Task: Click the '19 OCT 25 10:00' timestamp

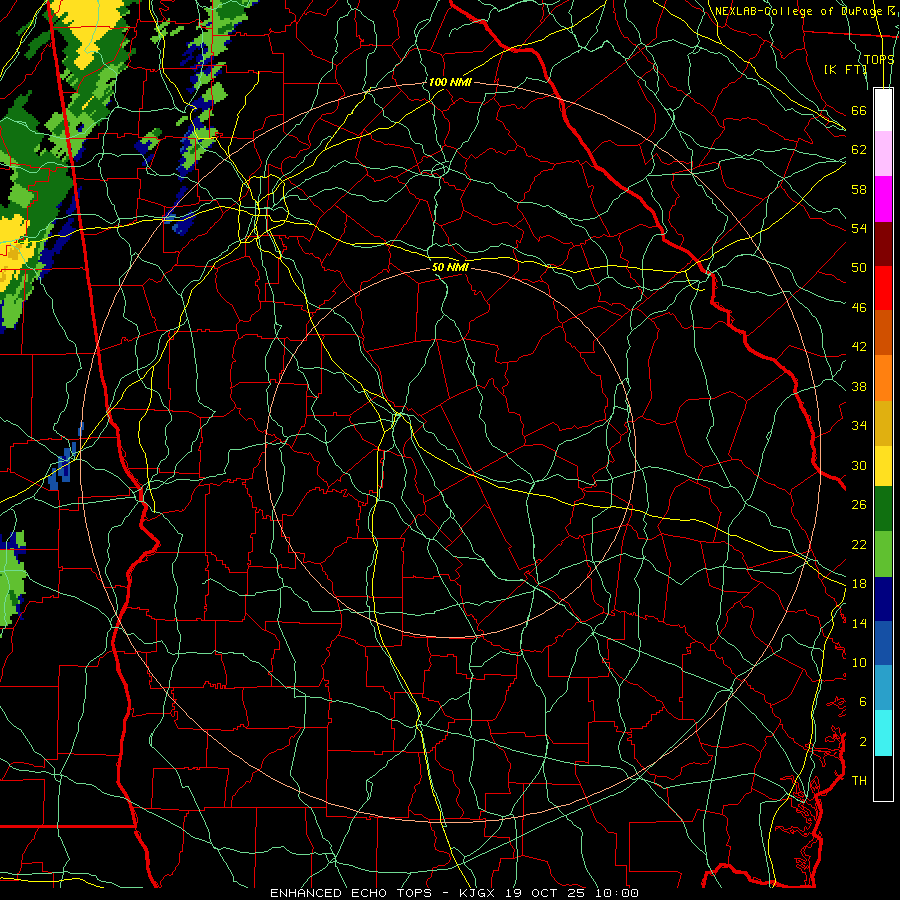Action: pos(572,893)
